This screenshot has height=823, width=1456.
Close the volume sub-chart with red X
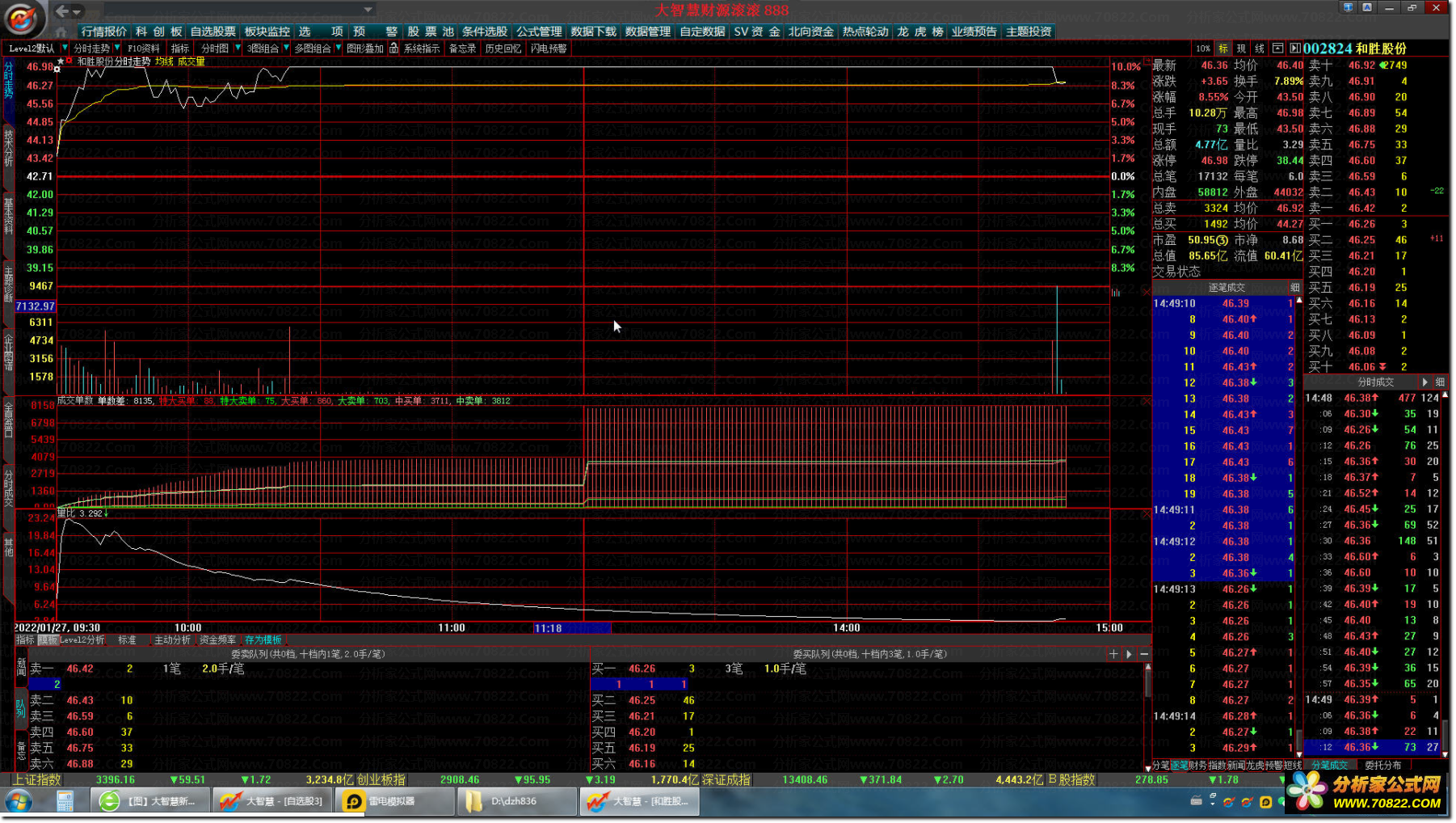(1147, 293)
